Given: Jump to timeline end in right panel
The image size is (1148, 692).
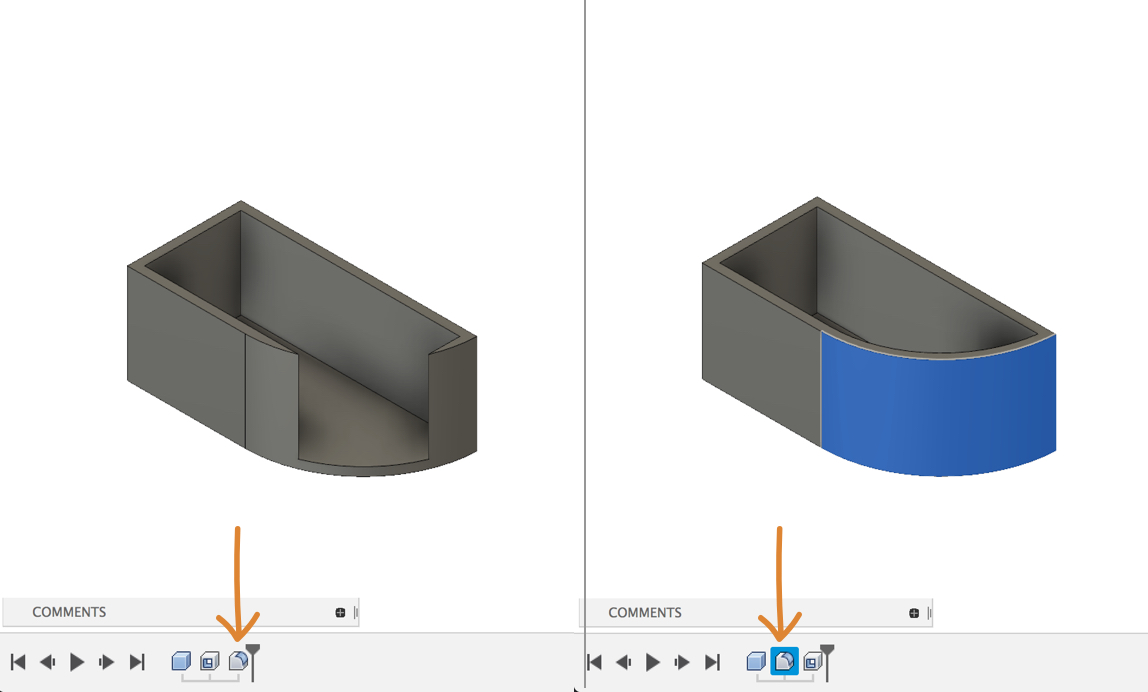Looking at the screenshot, I should [712, 662].
